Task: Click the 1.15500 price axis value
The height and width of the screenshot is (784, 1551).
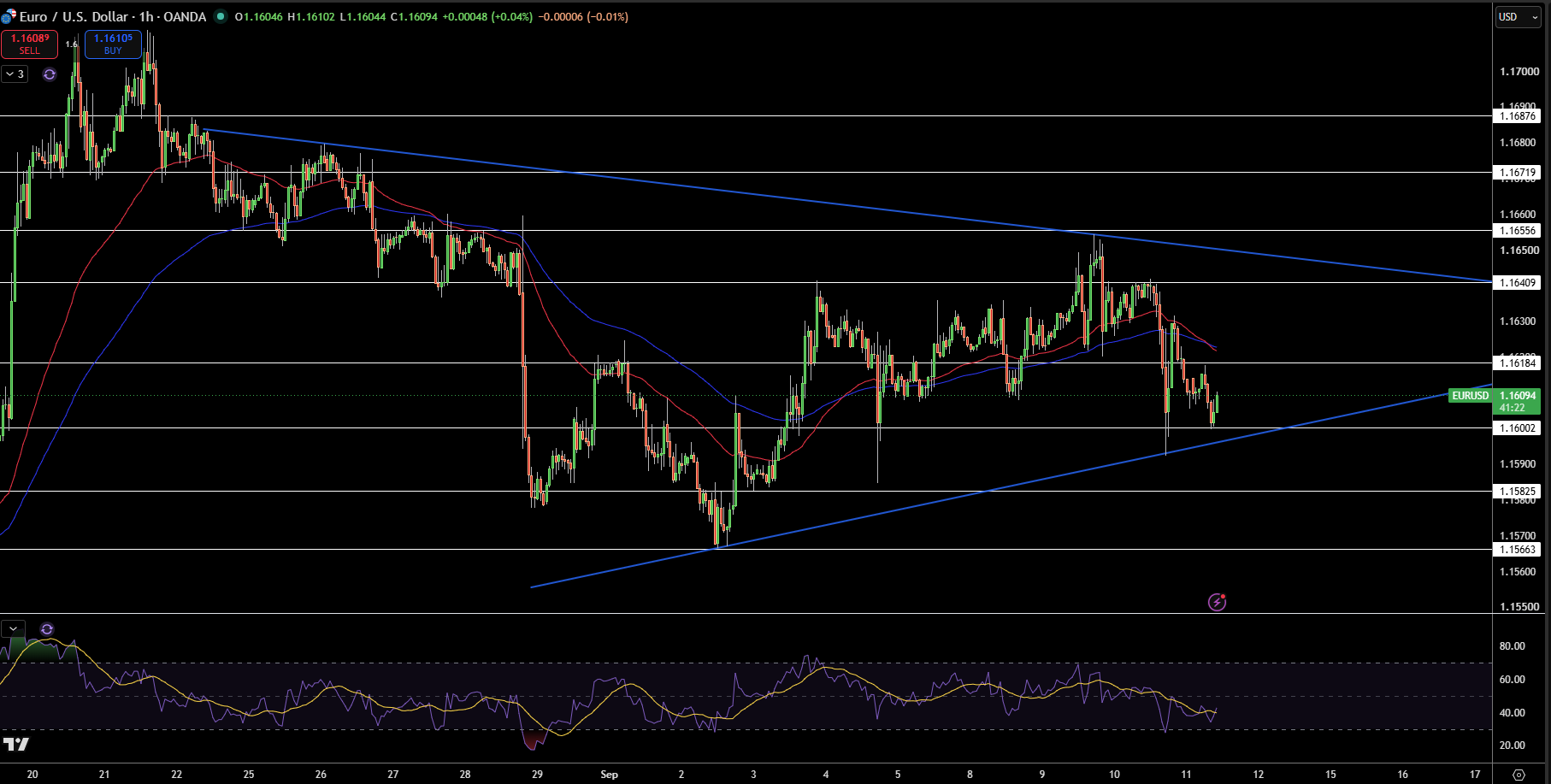Action: (1519, 607)
